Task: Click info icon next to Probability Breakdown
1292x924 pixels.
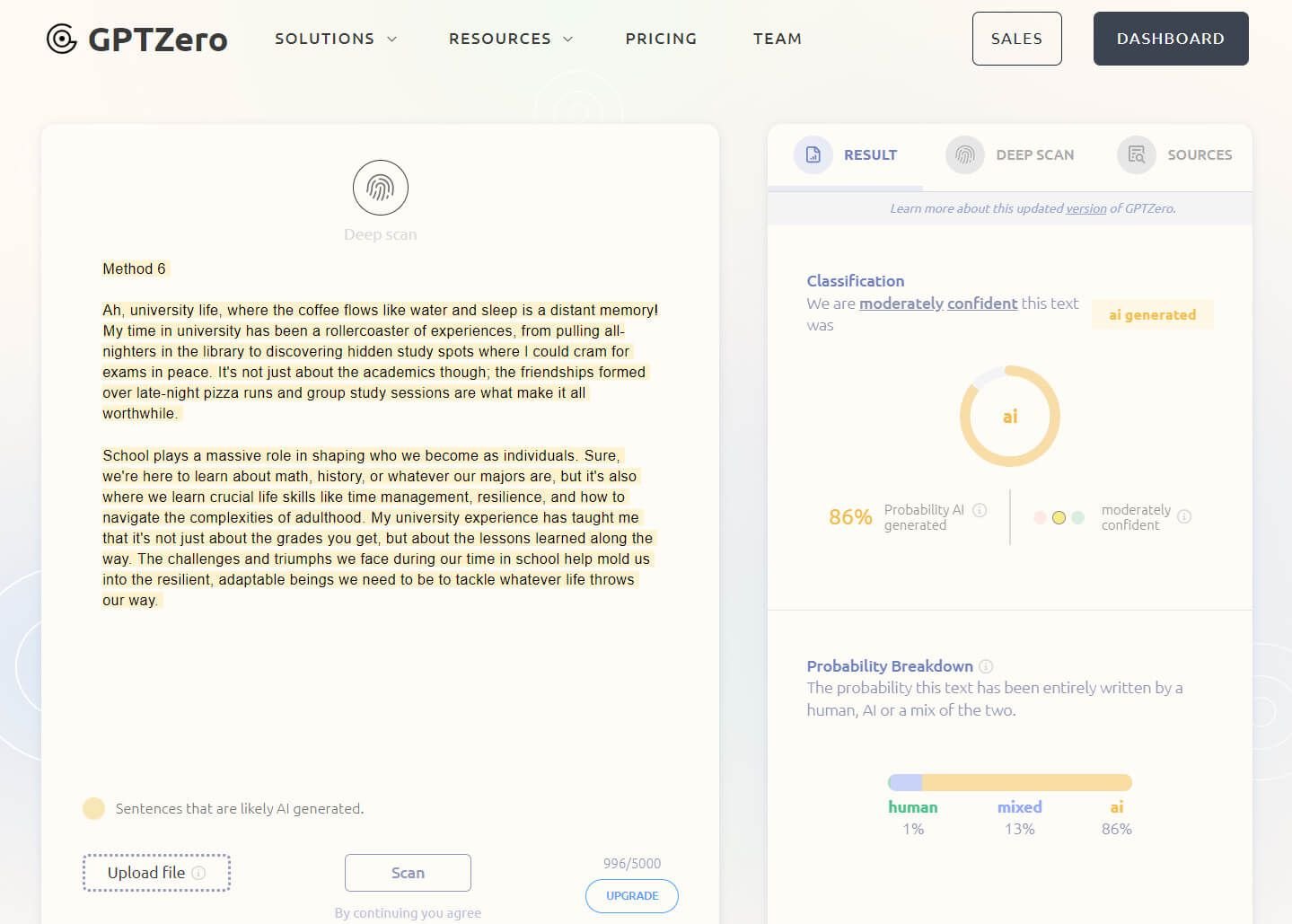Action: [x=986, y=666]
